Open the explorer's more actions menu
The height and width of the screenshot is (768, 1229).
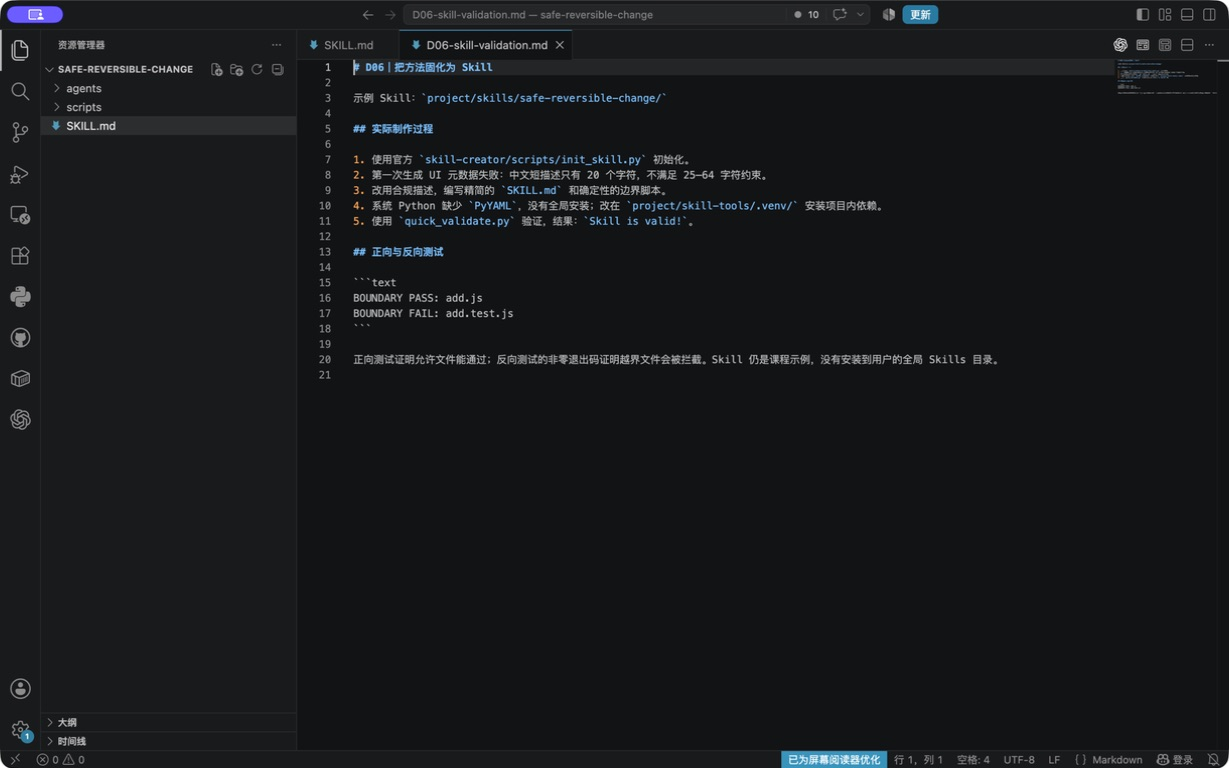tap(277, 45)
